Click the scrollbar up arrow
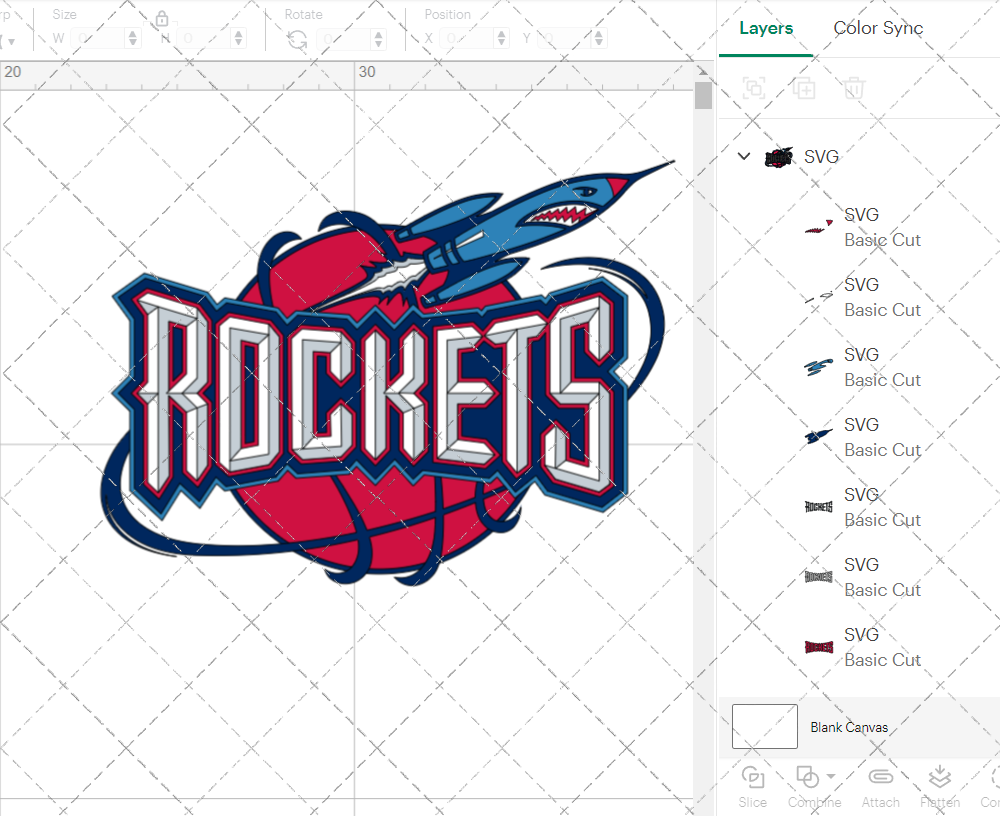Screen dimensions: 1000x816 point(703,71)
